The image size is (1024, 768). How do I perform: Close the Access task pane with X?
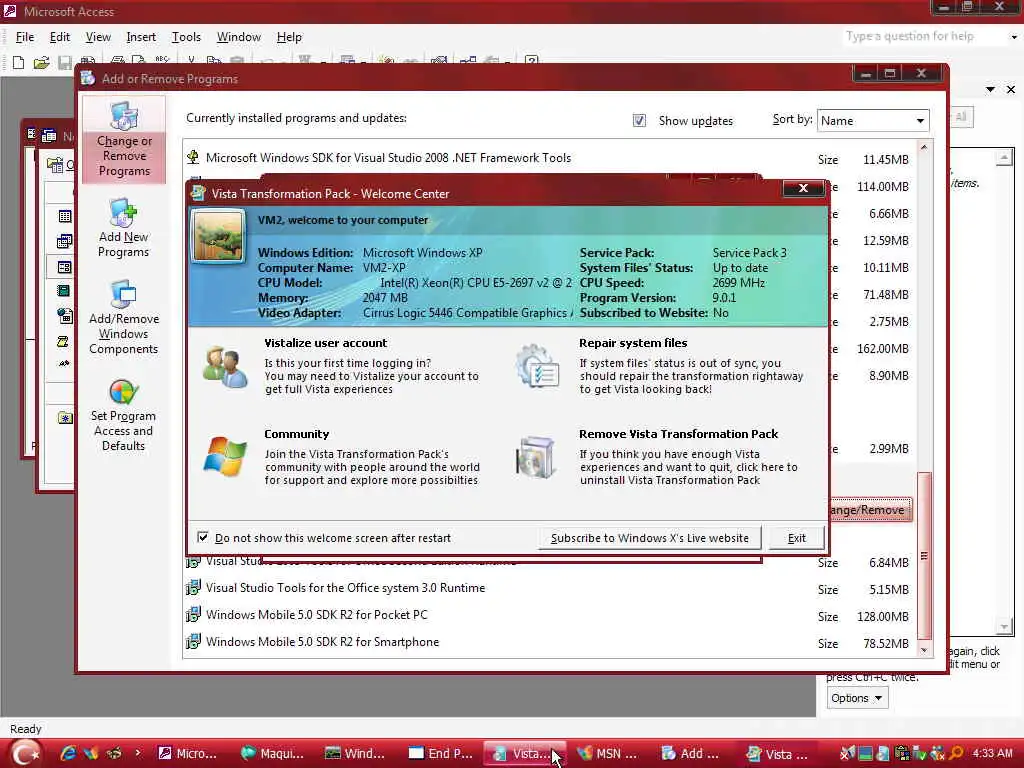[1011, 89]
